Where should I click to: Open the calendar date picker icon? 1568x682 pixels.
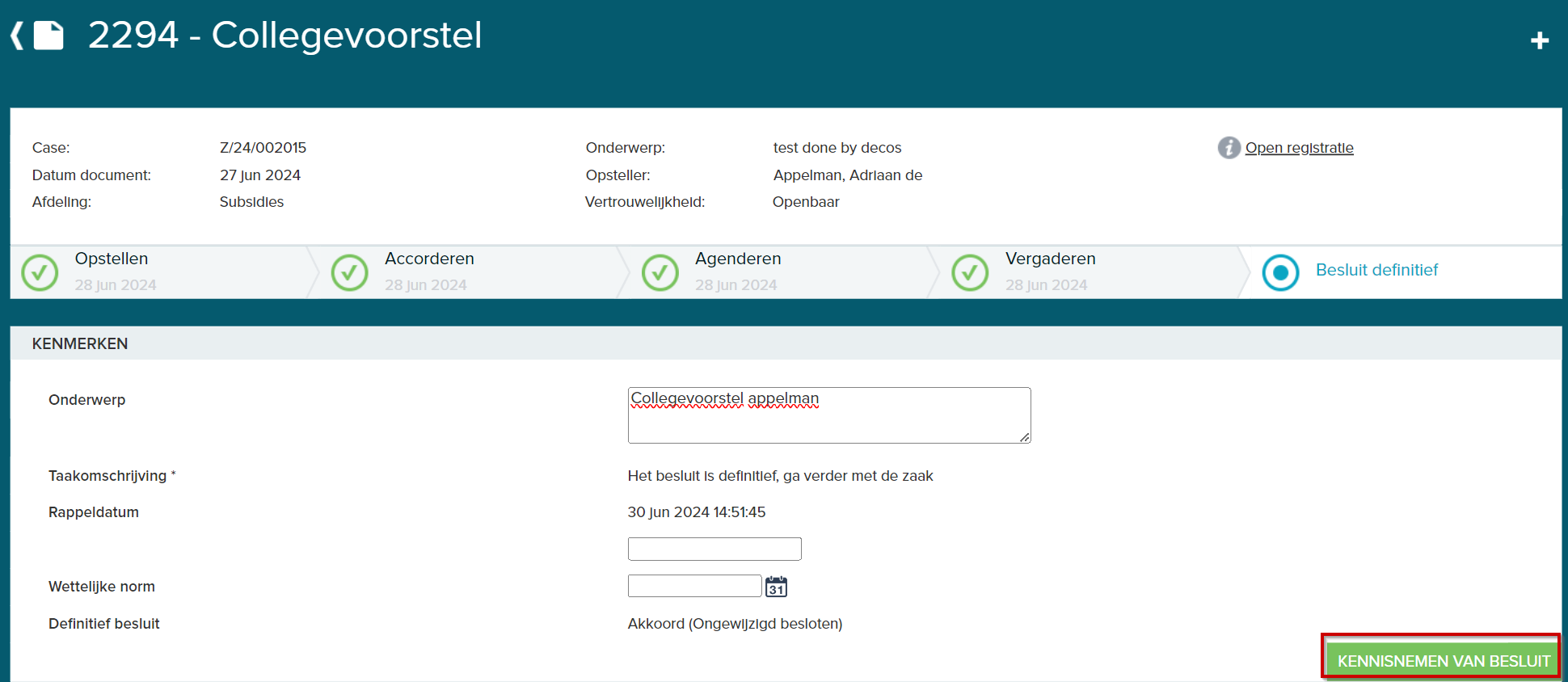pos(776,587)
